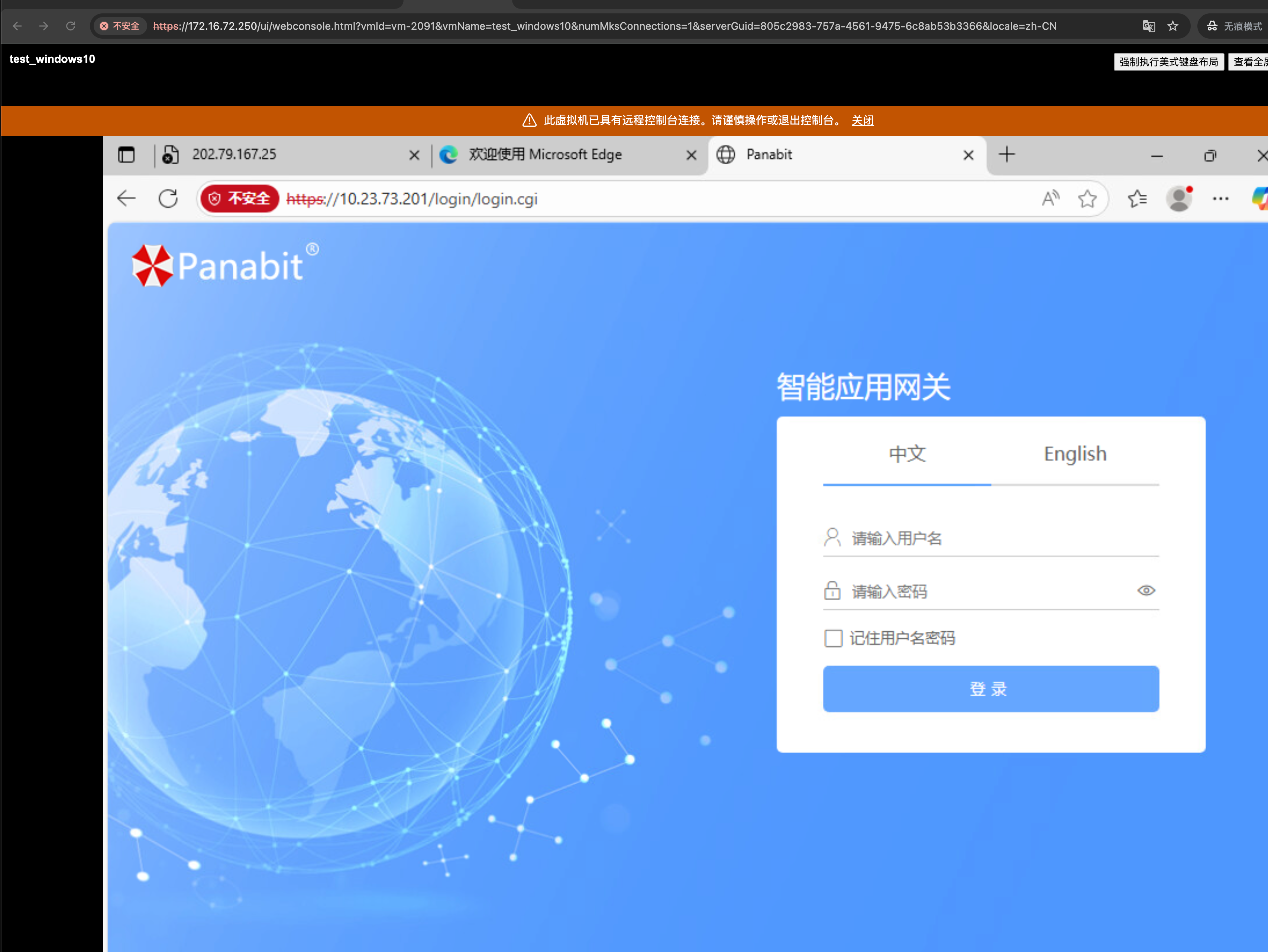The width and height of the screenshot is (1268, 952).
Task: Click the Edge profile avatar icon
Action: [1178, 199]
